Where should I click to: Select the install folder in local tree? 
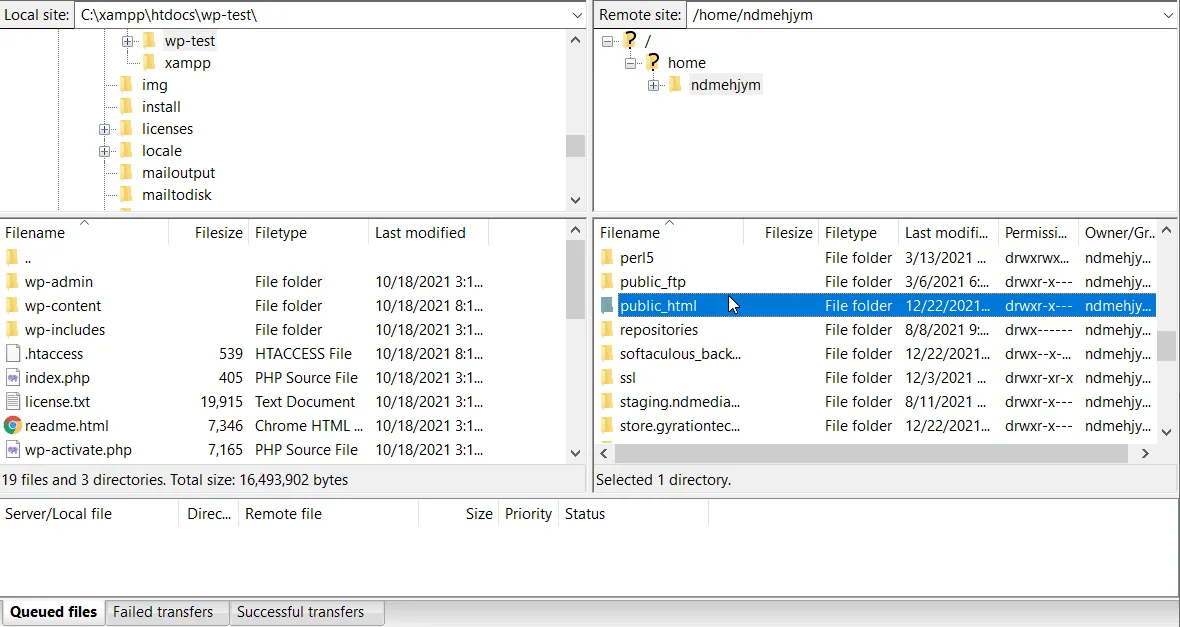[x=161, y=107]
